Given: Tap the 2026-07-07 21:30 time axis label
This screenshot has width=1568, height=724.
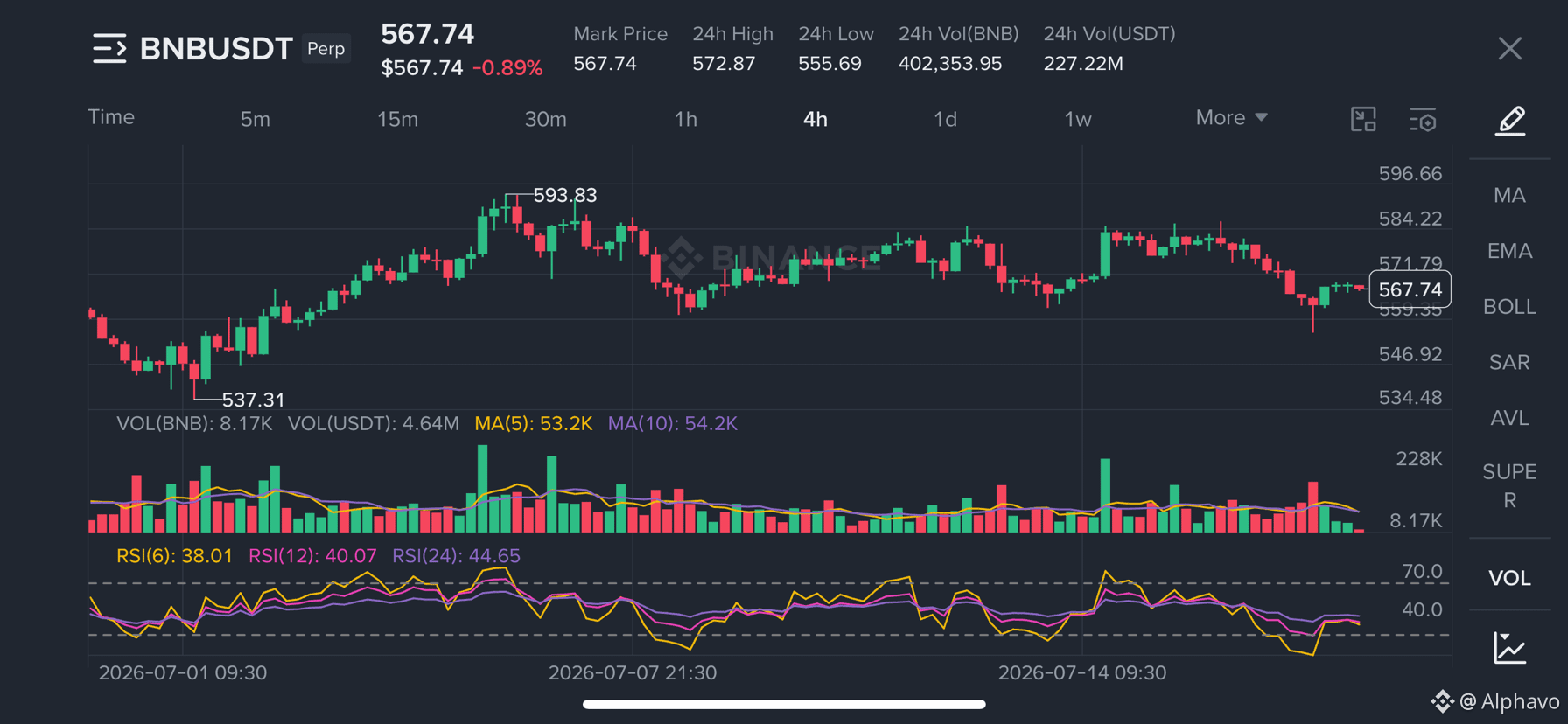Looking at the screenshot, I should coord(633,672).
